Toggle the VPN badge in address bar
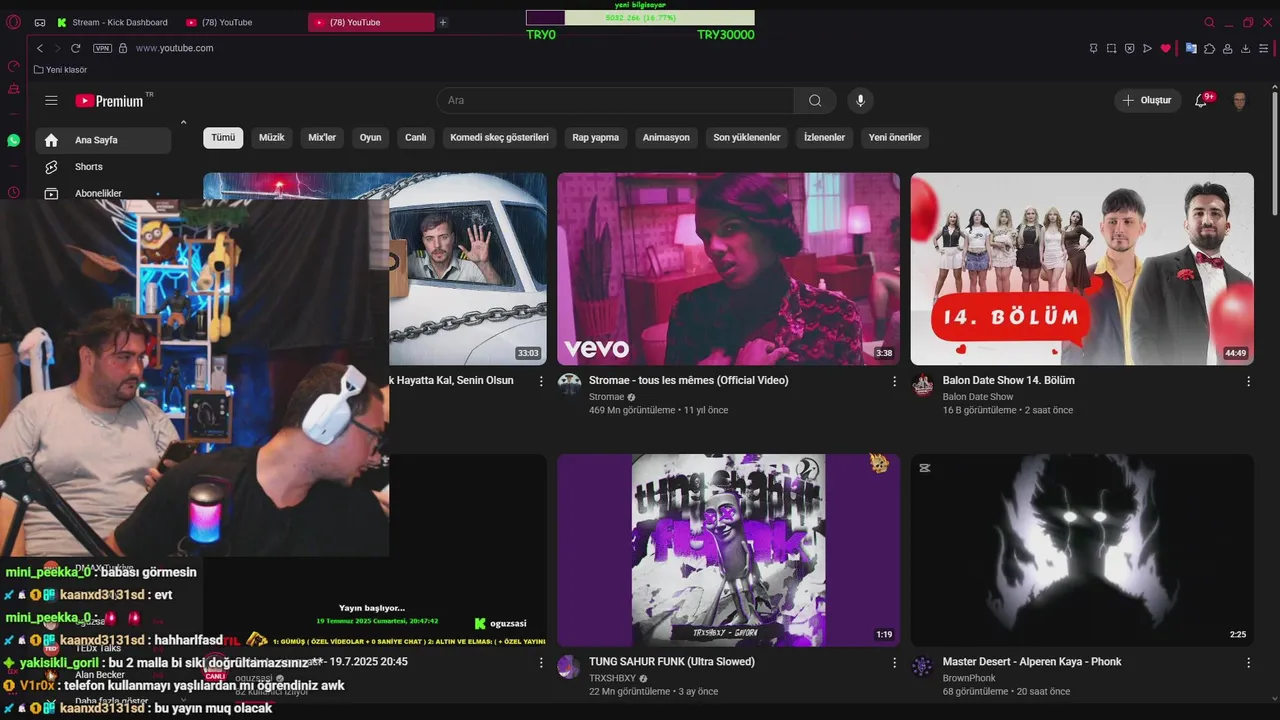 [102, 48]
